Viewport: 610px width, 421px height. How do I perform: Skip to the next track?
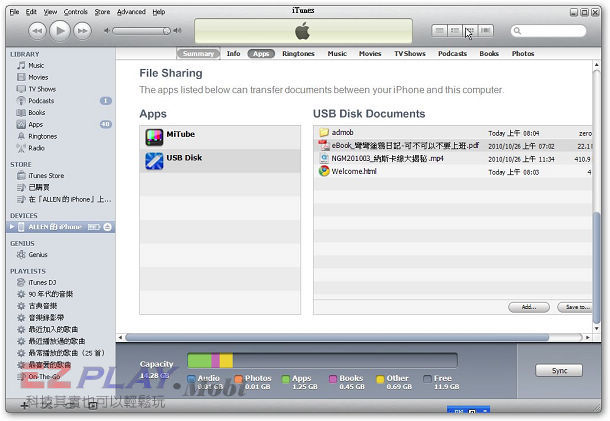click(x=82, y=31)
